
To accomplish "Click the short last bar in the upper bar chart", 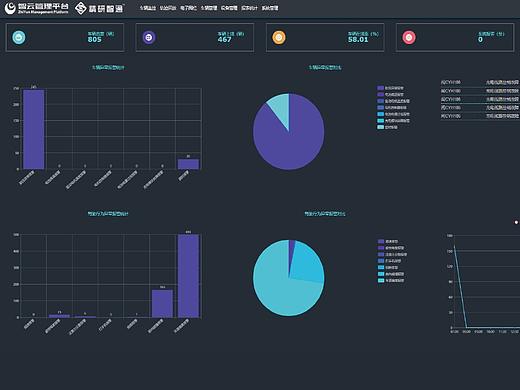I will (188, 164).
